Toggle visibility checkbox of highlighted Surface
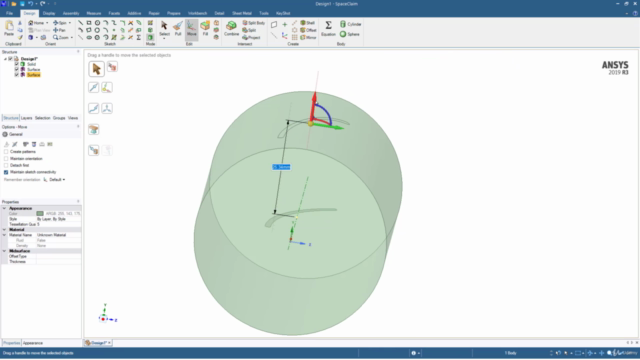This screenshot has height=360, width=640. (17, 75)
